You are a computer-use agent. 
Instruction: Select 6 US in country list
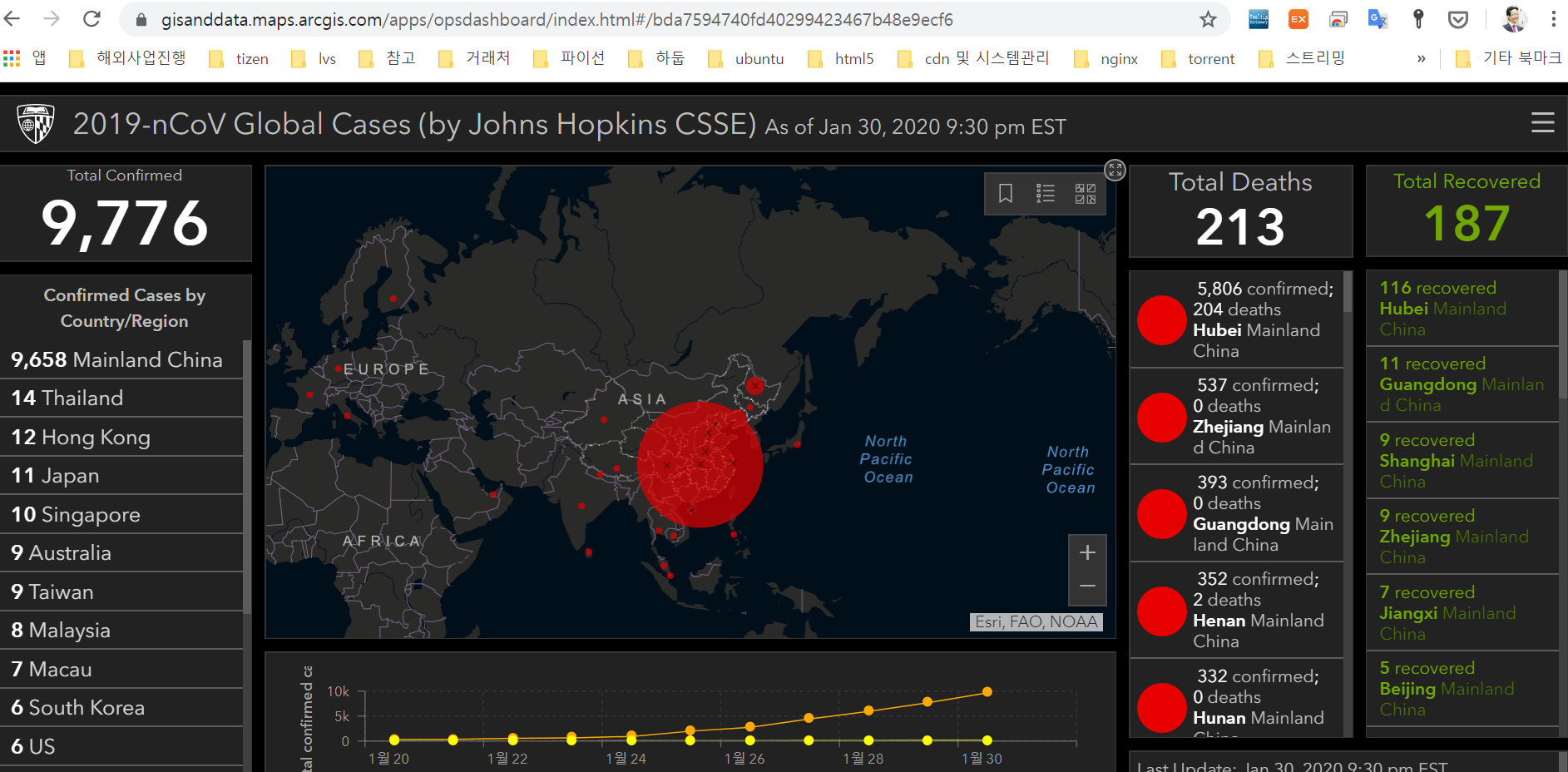click(121, 746)
